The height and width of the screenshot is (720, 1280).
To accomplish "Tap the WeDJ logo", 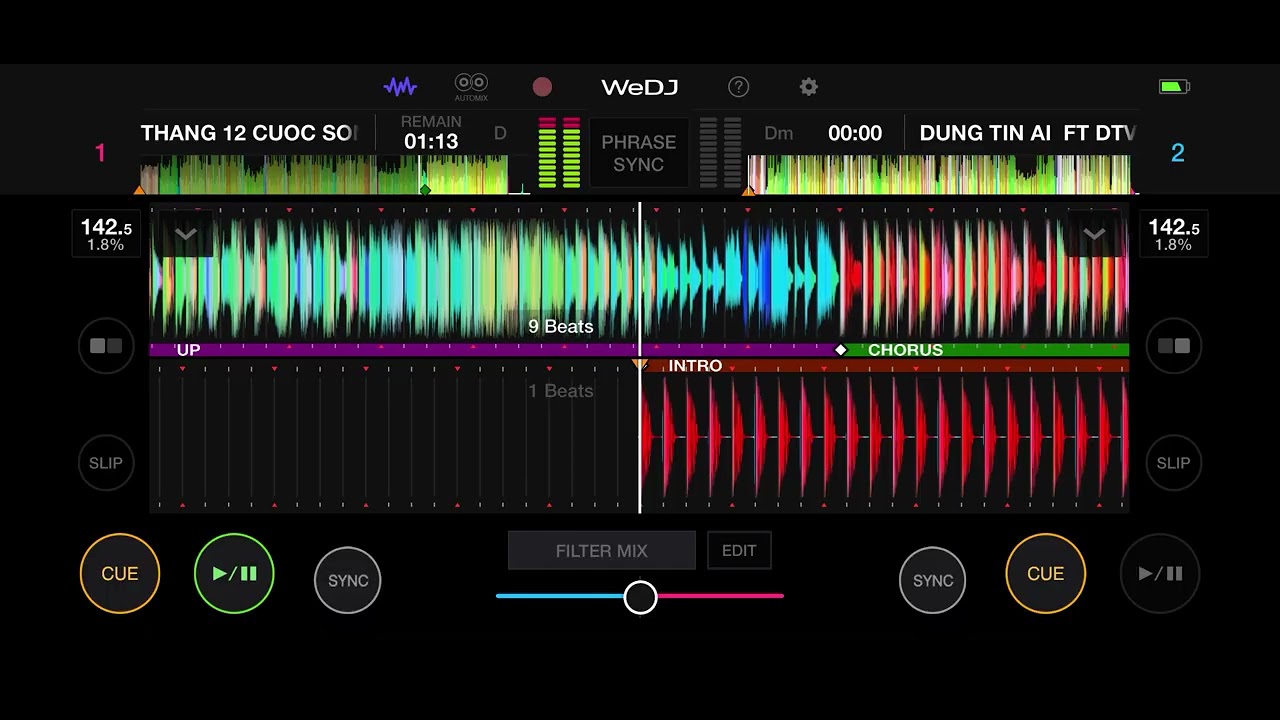I will click(x=640, y=87).
